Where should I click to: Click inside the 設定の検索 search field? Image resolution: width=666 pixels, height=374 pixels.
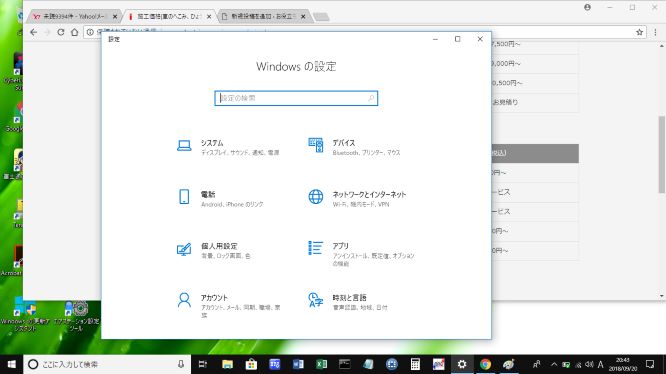(296, 98)
